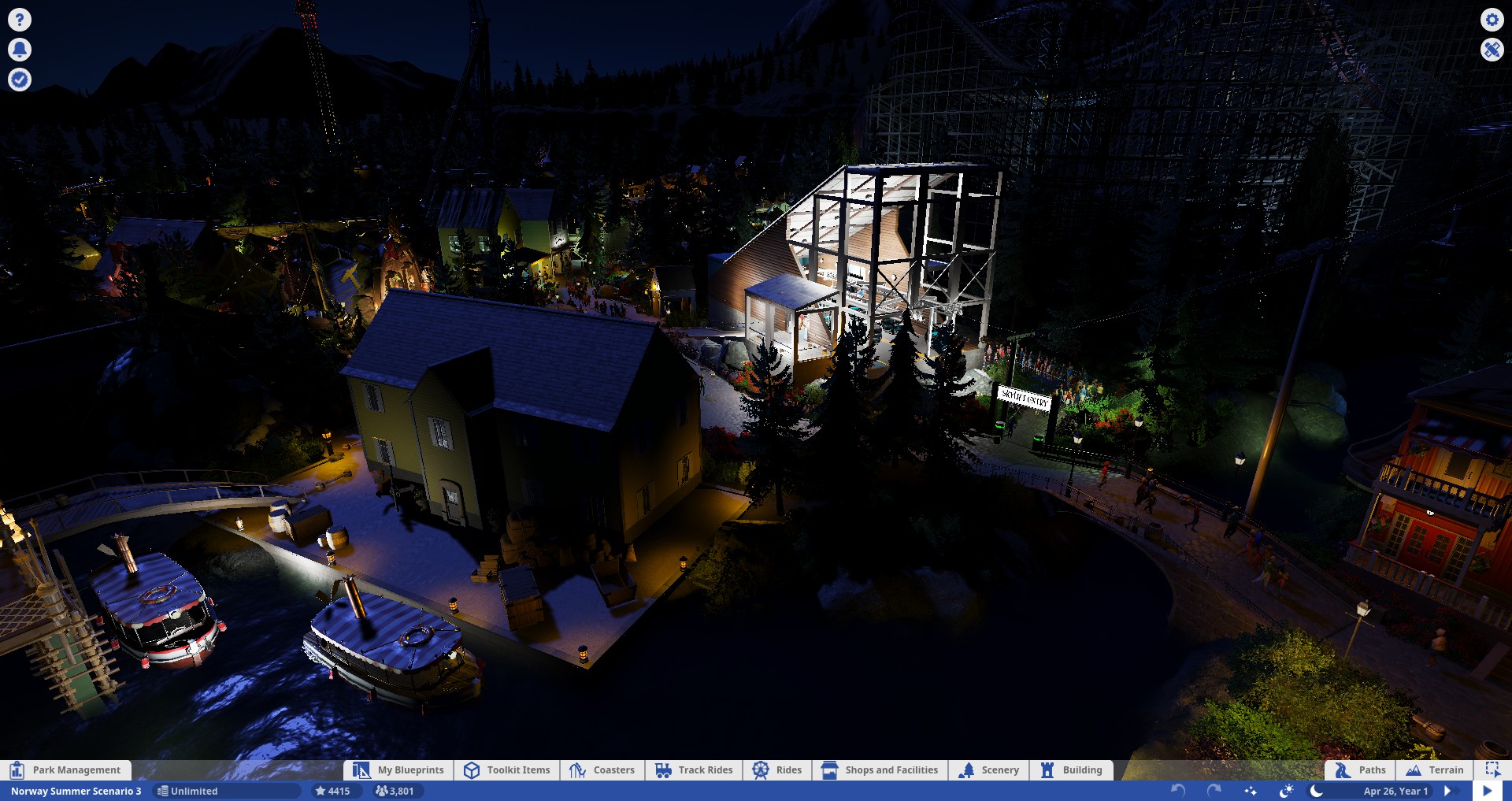
Task: Select the Skylift Entry sign
Action: pyautogui.click(x=1025, y=399)
